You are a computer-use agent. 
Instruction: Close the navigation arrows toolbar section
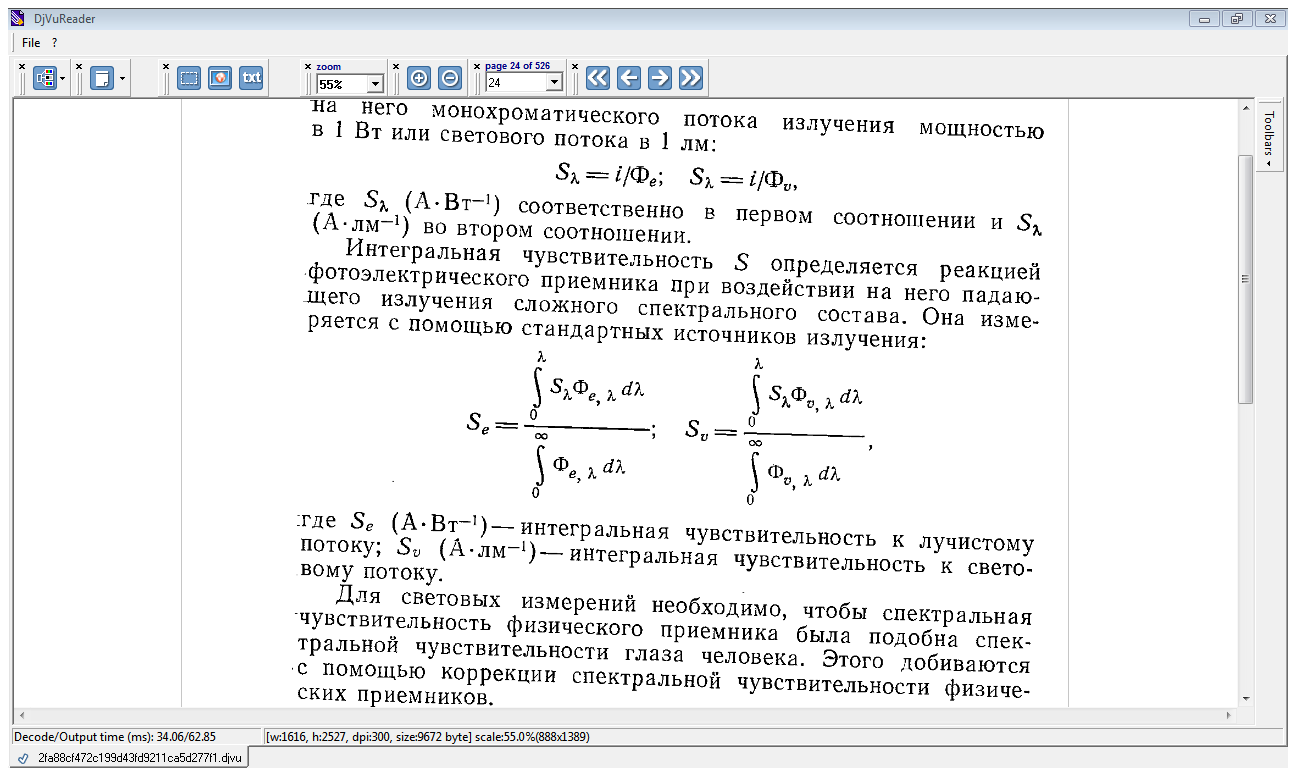(575, 66)
